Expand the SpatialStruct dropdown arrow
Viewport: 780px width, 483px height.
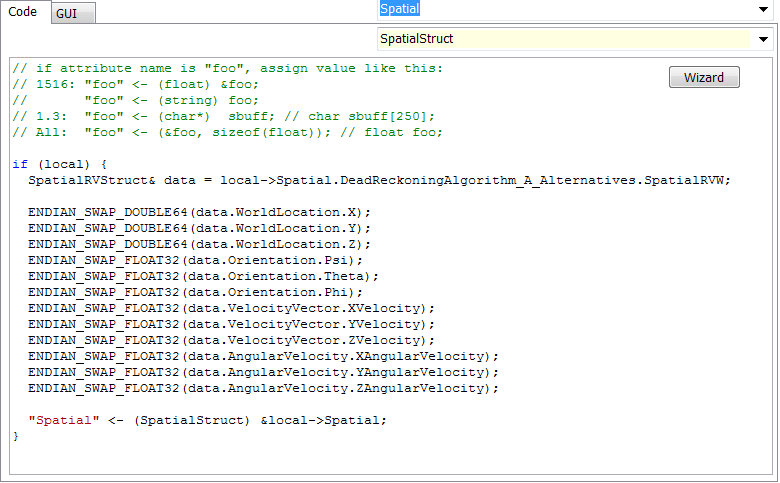763,39
